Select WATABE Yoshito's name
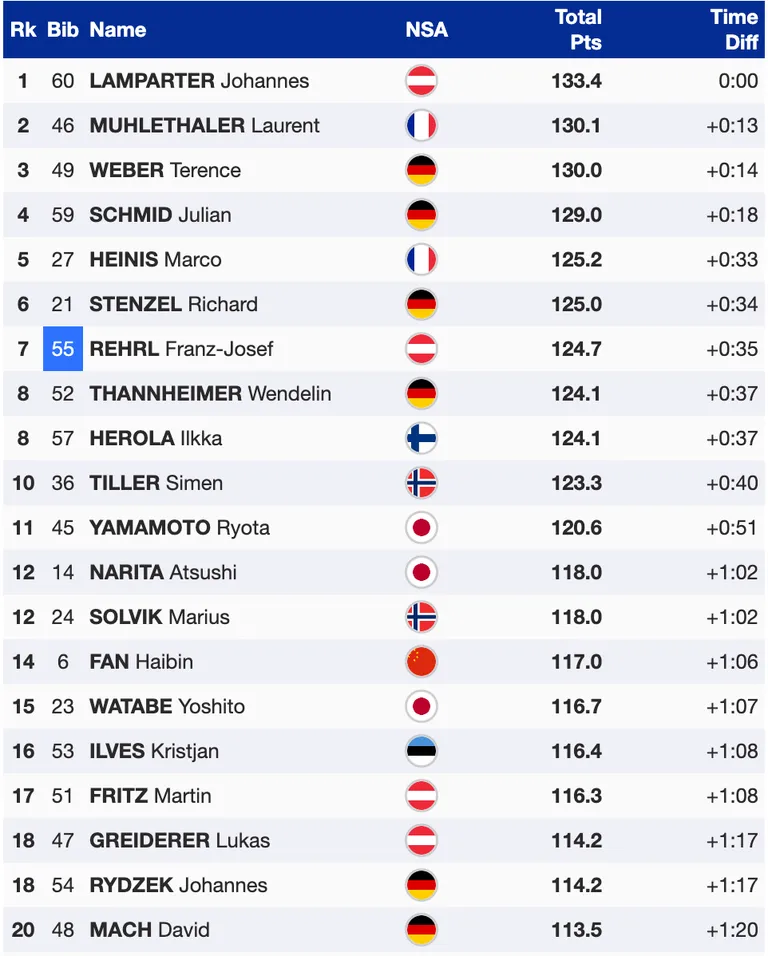Viewport: 768px width, 956px height. click(x=167, y=706)
